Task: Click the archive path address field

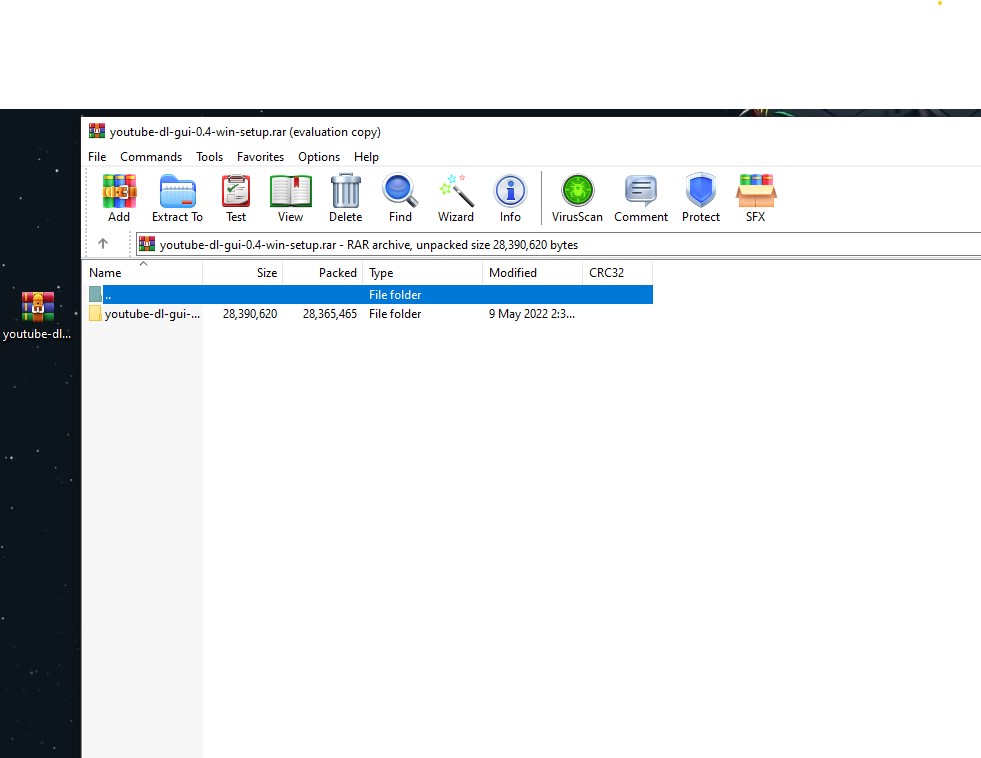Action: coord(558,245)
